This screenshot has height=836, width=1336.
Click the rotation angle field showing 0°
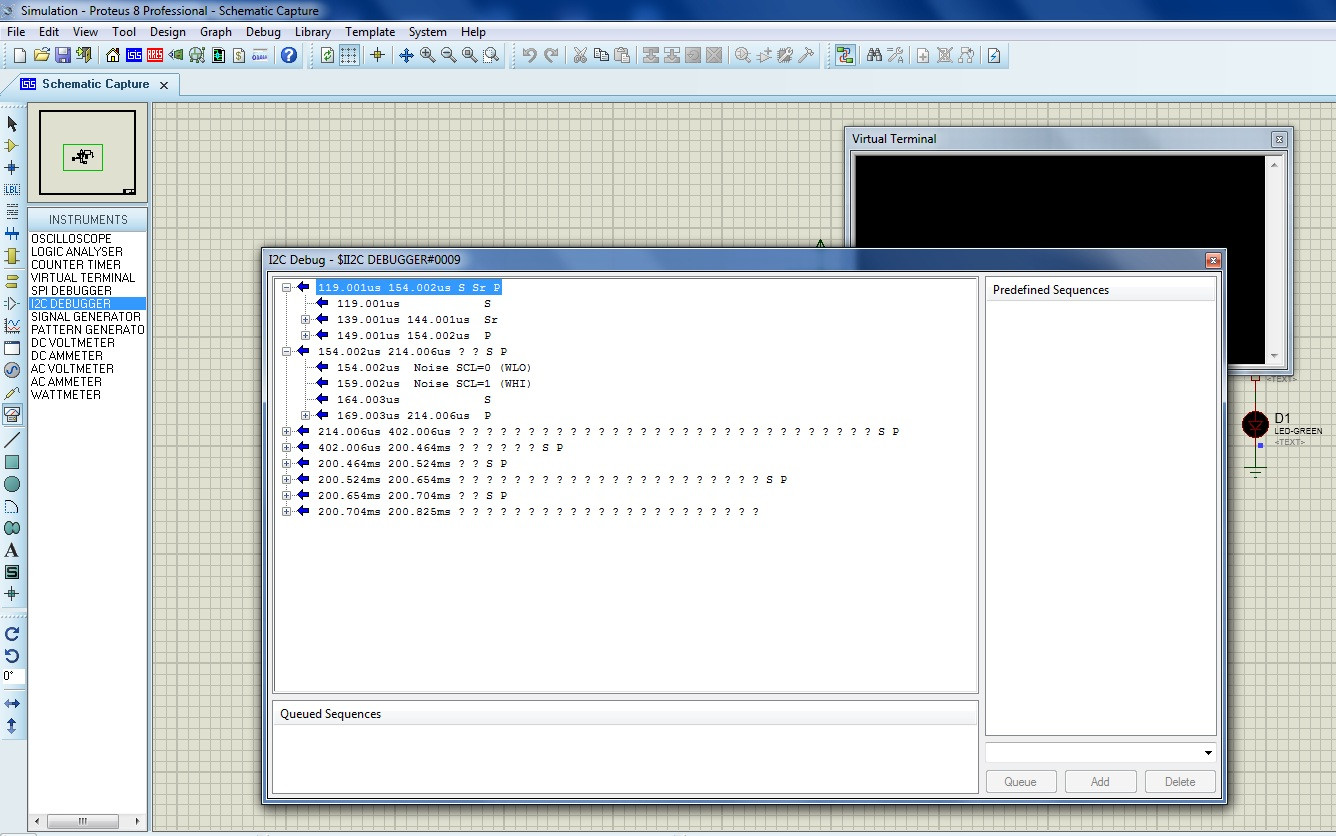[x=12, y=676]
